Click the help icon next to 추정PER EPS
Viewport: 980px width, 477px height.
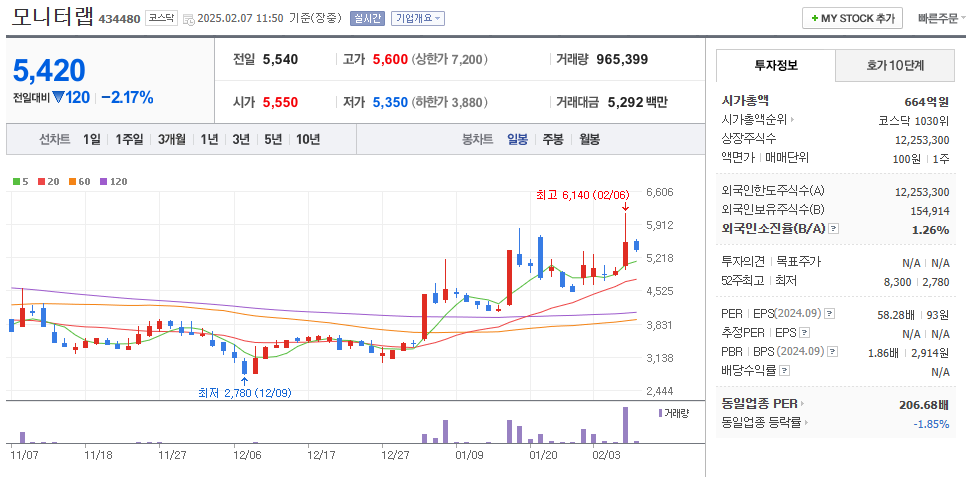point(805,333)
